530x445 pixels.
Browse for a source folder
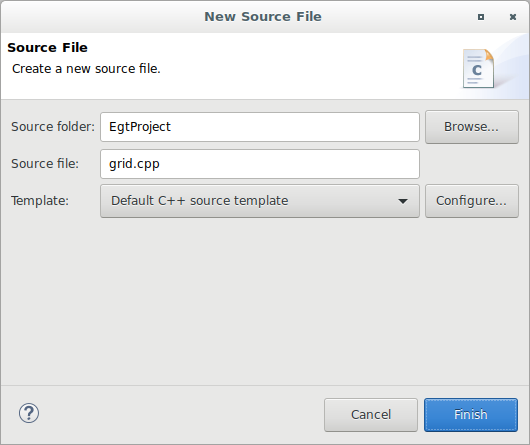coord(472,127)
